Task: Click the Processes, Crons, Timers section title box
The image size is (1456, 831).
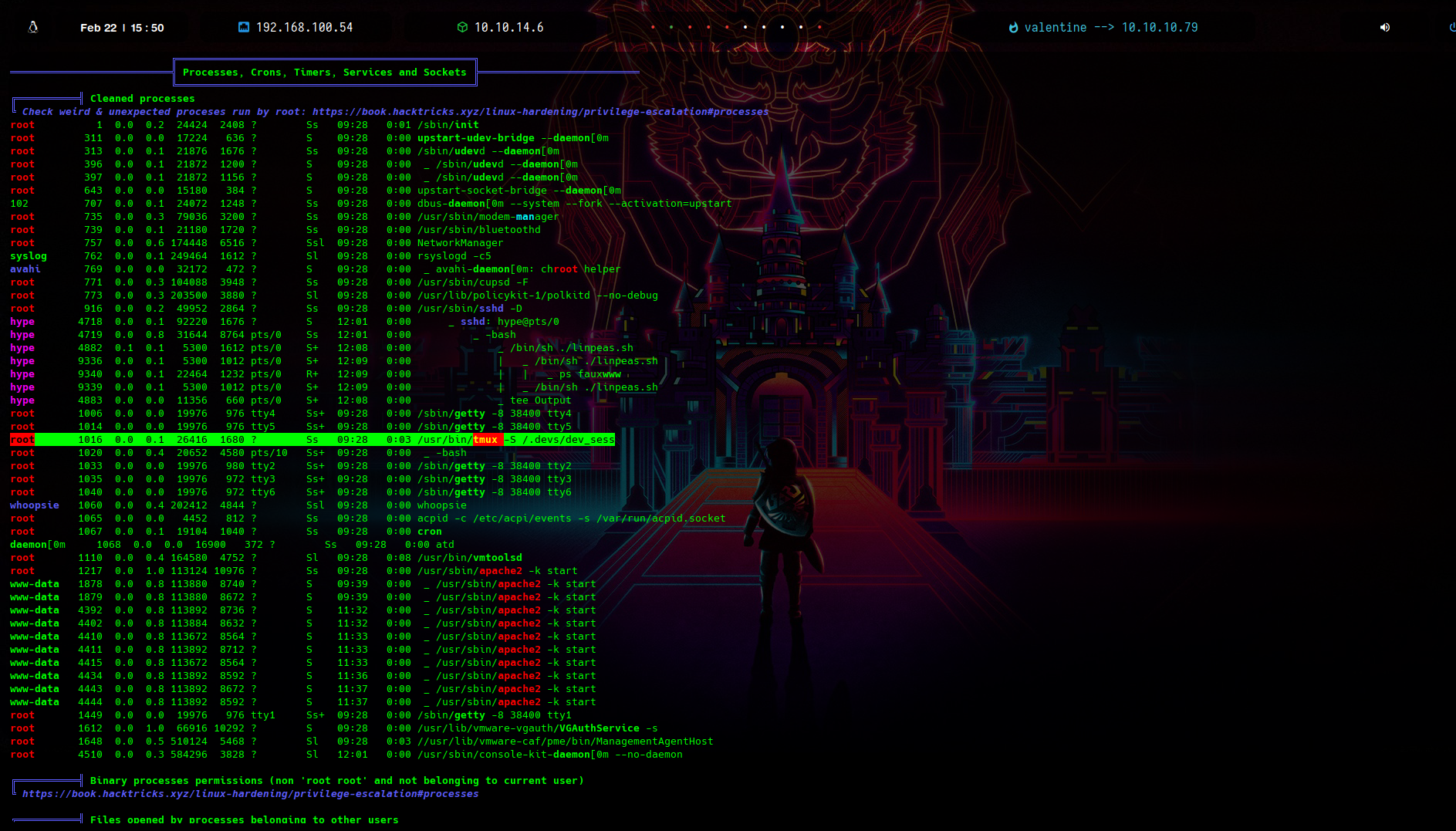Action: (x=325, y=73)
